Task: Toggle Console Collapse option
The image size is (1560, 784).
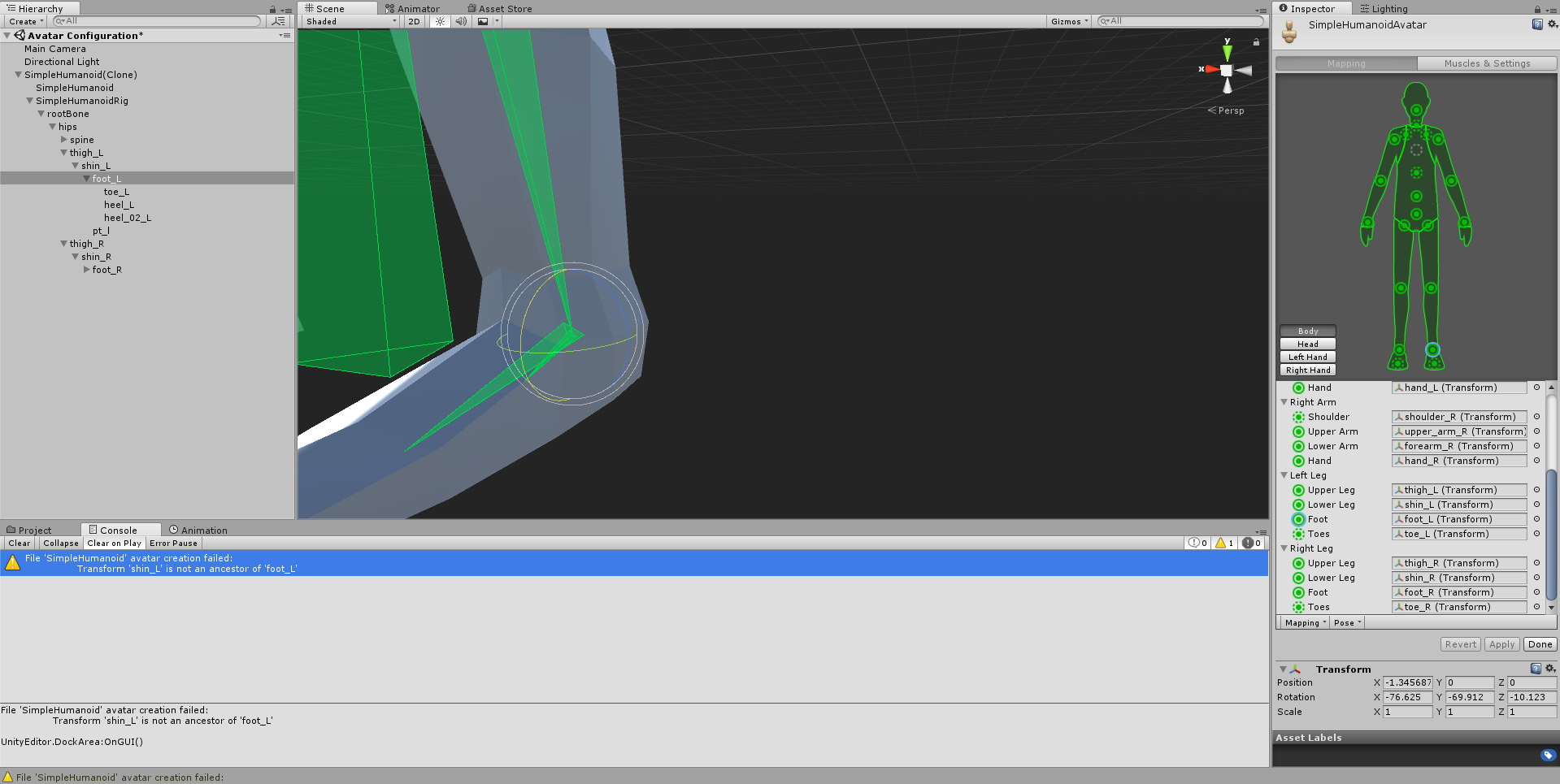Action: [61, 544]
